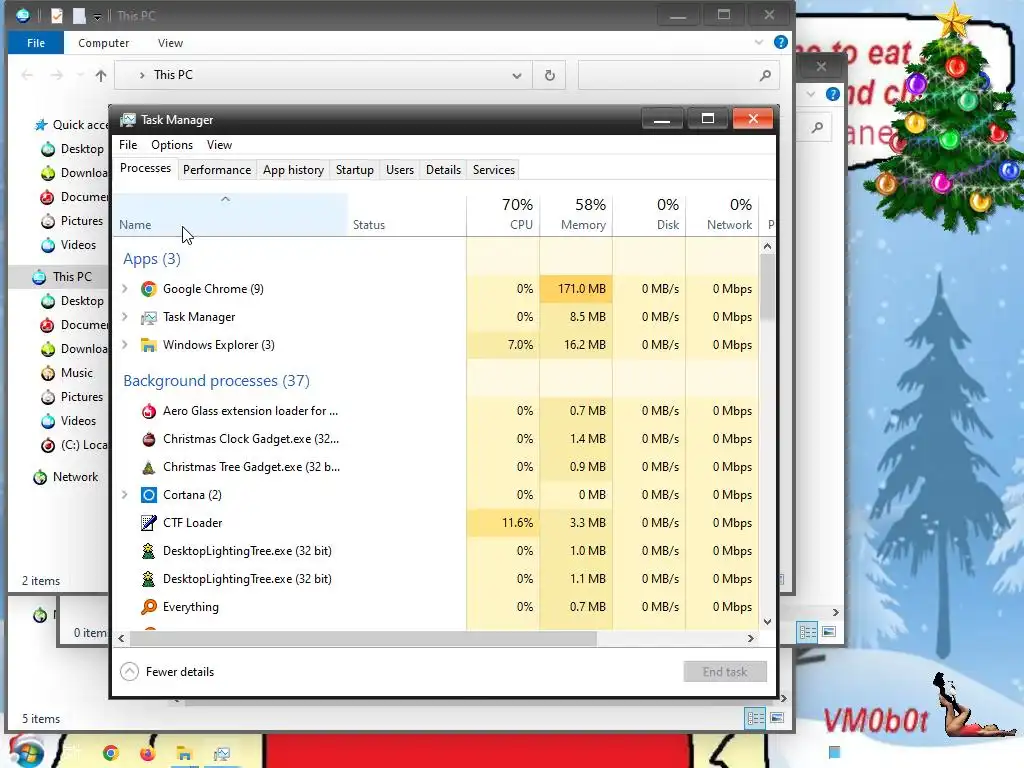
Task: Click the scroll-down arrow of process list
Action: click(x=767, y=622)
